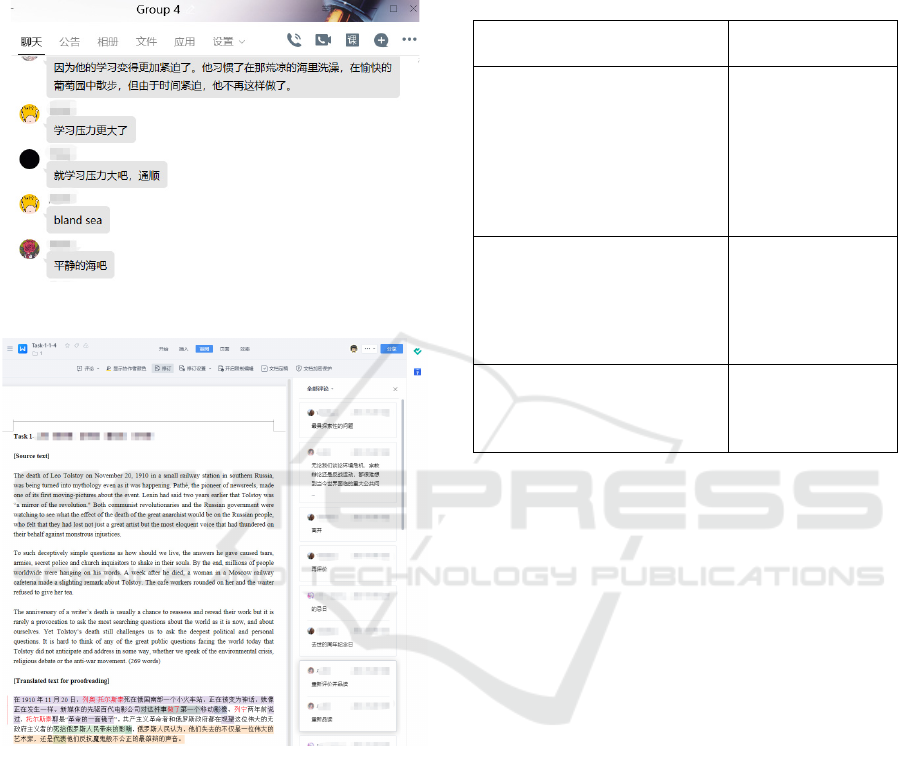This screenshot has height=760, width=901.
Task: Open the 页面 Page ribbon tab
Action: (225, 349)
